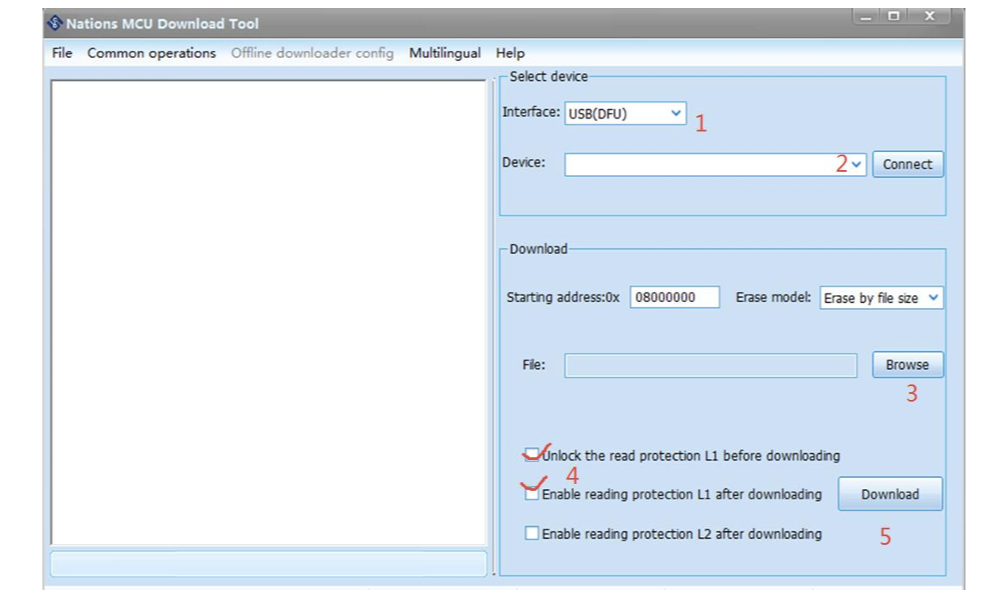Expand the Erase model dropdown
Viewport: 1000px width, 606px height.
pyautogui.click(x=933, y=297)
